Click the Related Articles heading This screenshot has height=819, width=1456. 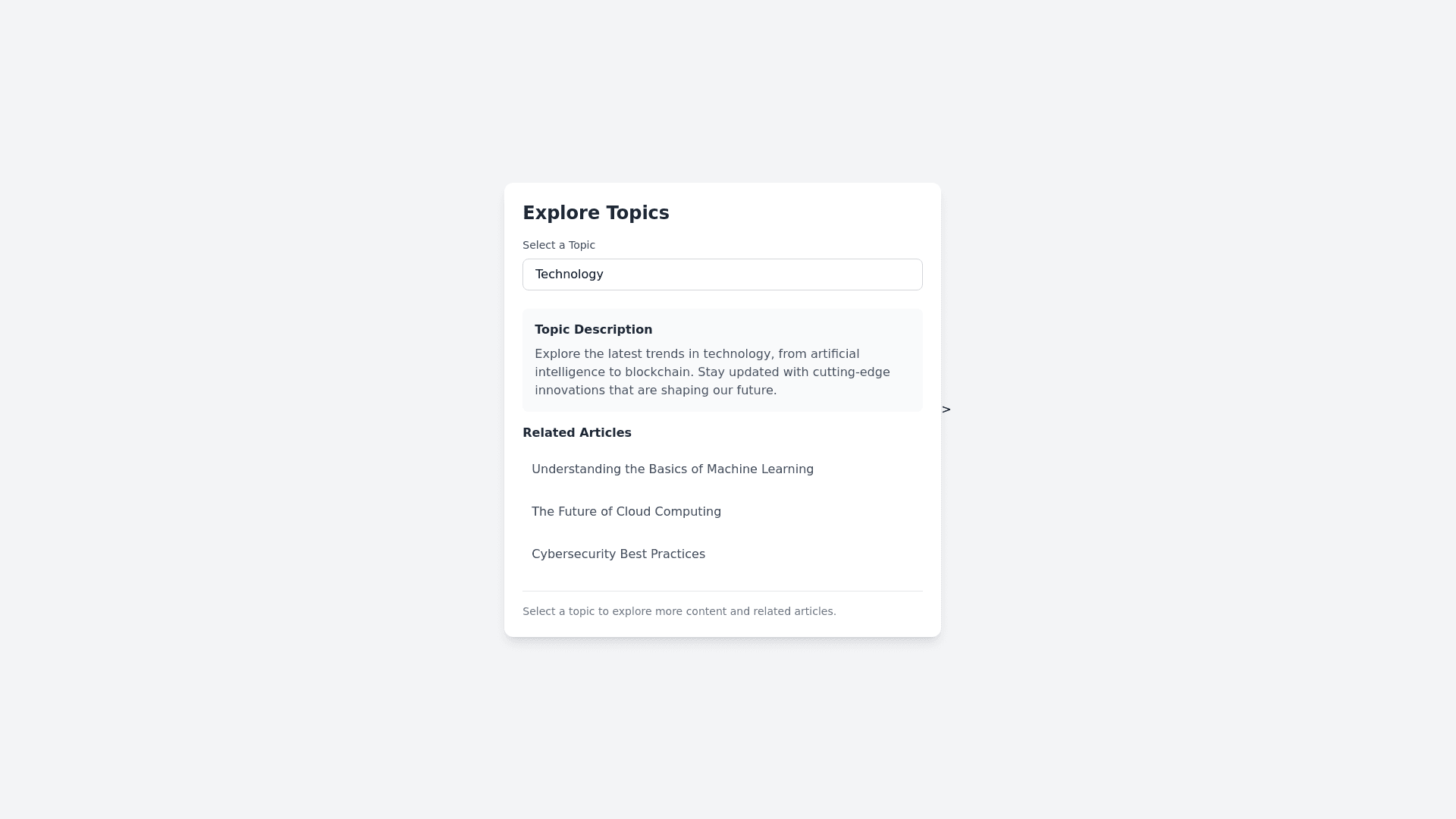[576, 433]
